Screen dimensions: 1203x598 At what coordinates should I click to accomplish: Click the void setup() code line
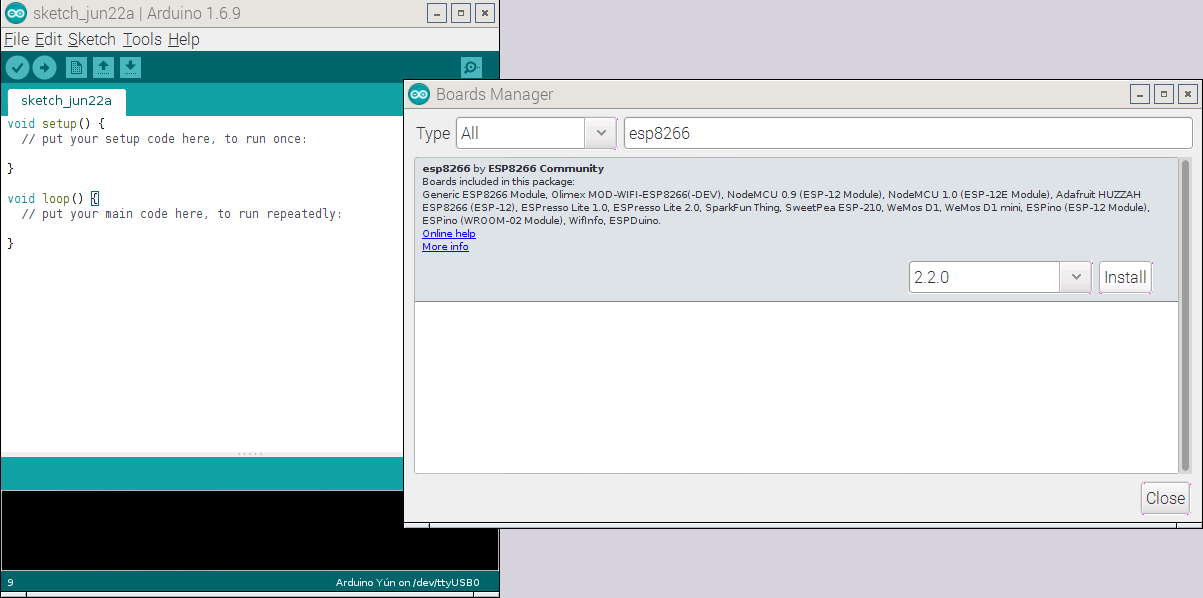pyautogui.click(x=56, y=123)
